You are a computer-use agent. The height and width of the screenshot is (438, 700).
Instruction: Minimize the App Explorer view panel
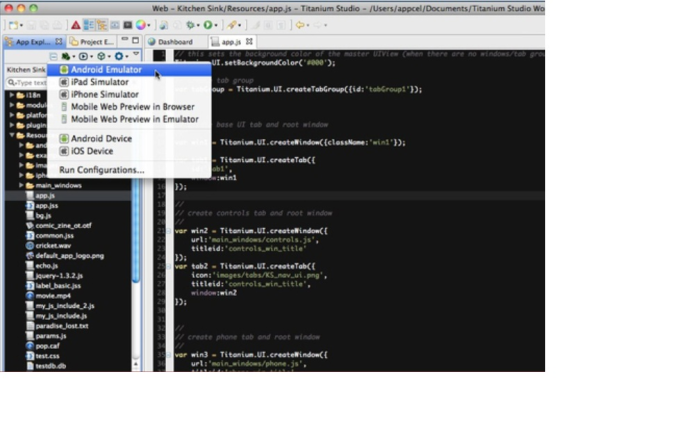(125, 40)
